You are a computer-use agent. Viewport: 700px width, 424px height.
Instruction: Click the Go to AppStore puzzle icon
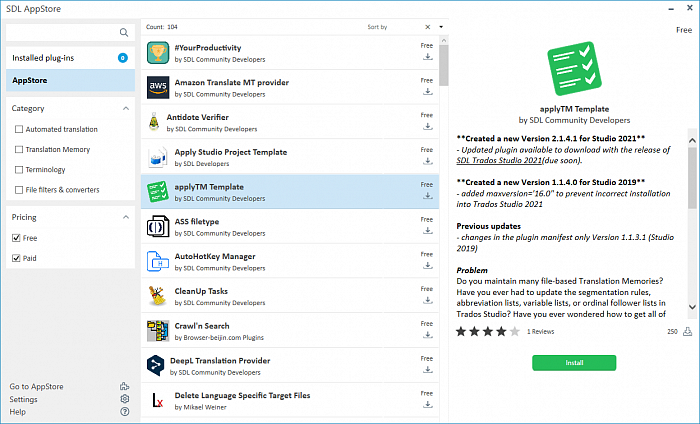[125, 386]
